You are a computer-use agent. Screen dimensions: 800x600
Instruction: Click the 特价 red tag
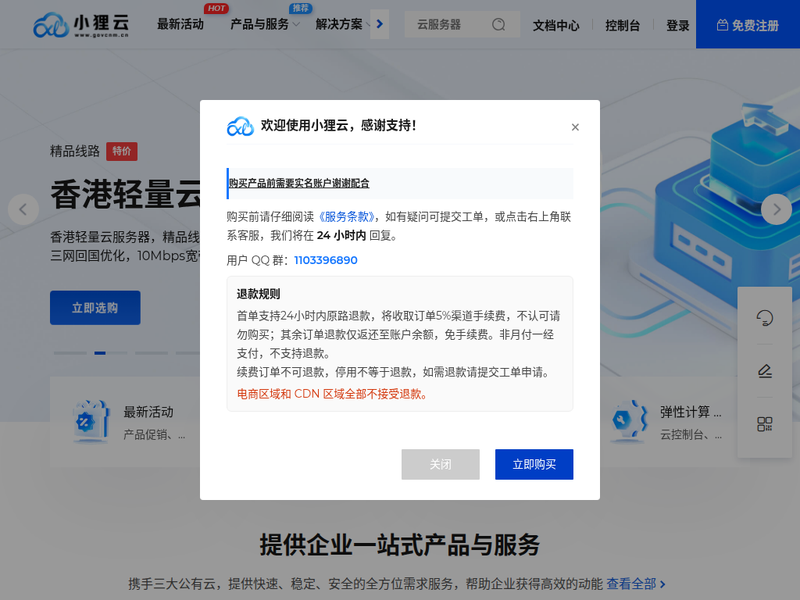pos(121,152)
